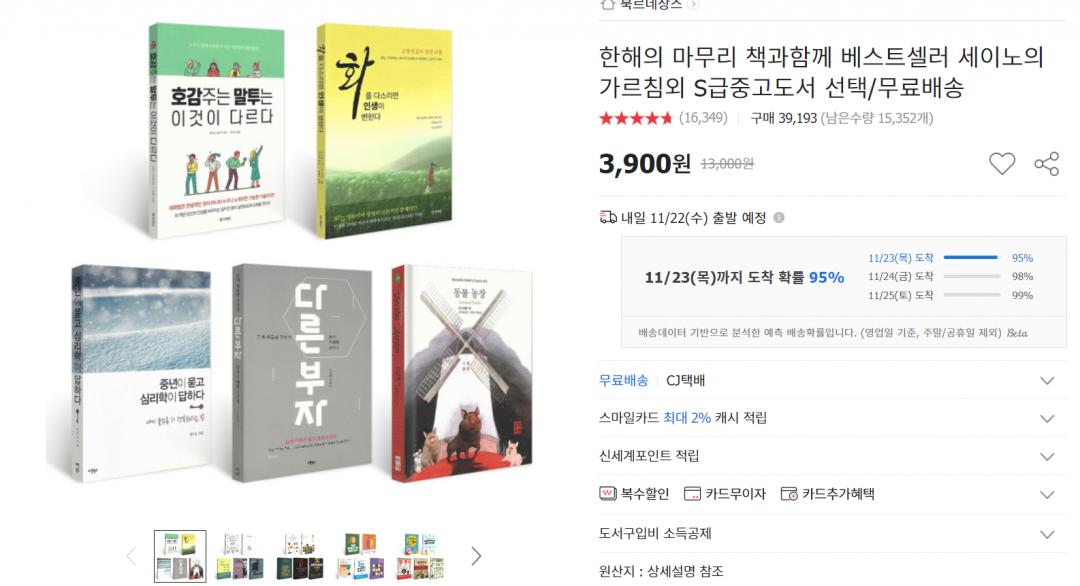Show previous thumbnails with left arrow
Image resolution: width=1080 pixels, height=586 pixels.
(131, 556)
